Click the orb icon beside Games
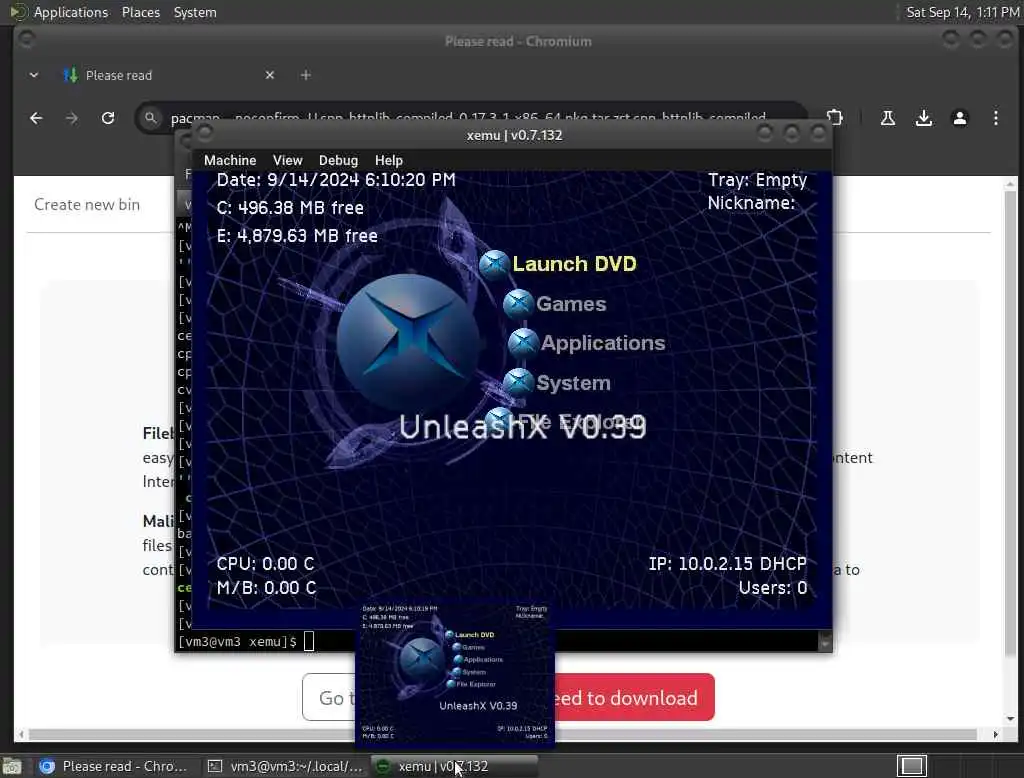This screenshot has height=778, width=1024. (x=519, y=304)
